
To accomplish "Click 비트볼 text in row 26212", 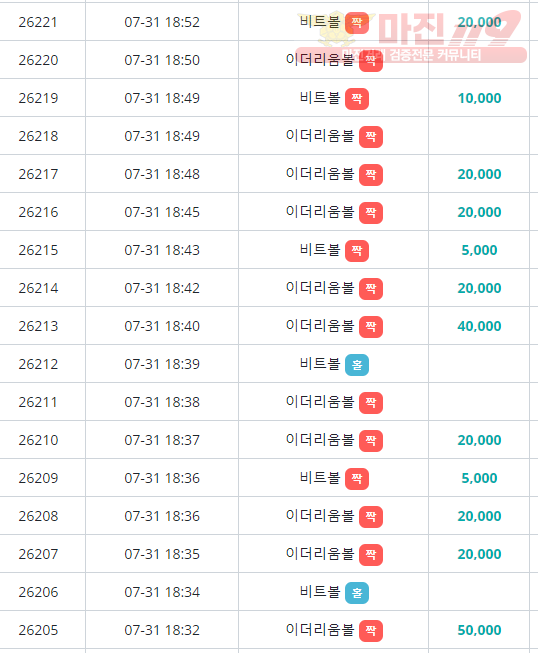I will point(320,364).
